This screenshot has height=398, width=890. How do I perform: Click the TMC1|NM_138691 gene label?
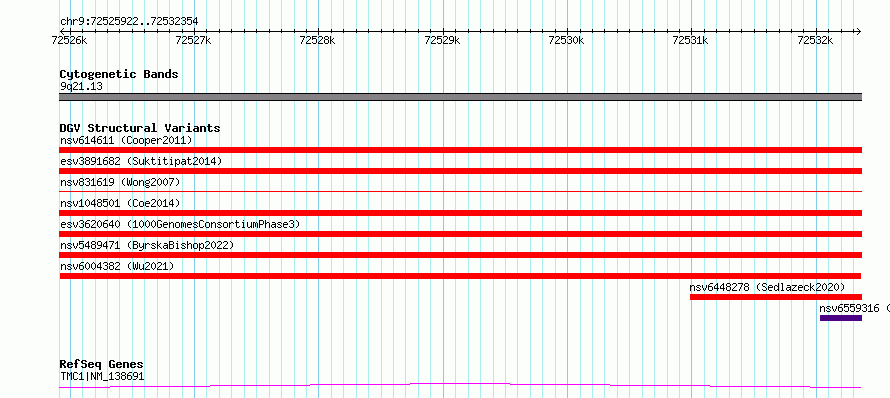pos(102,376)
